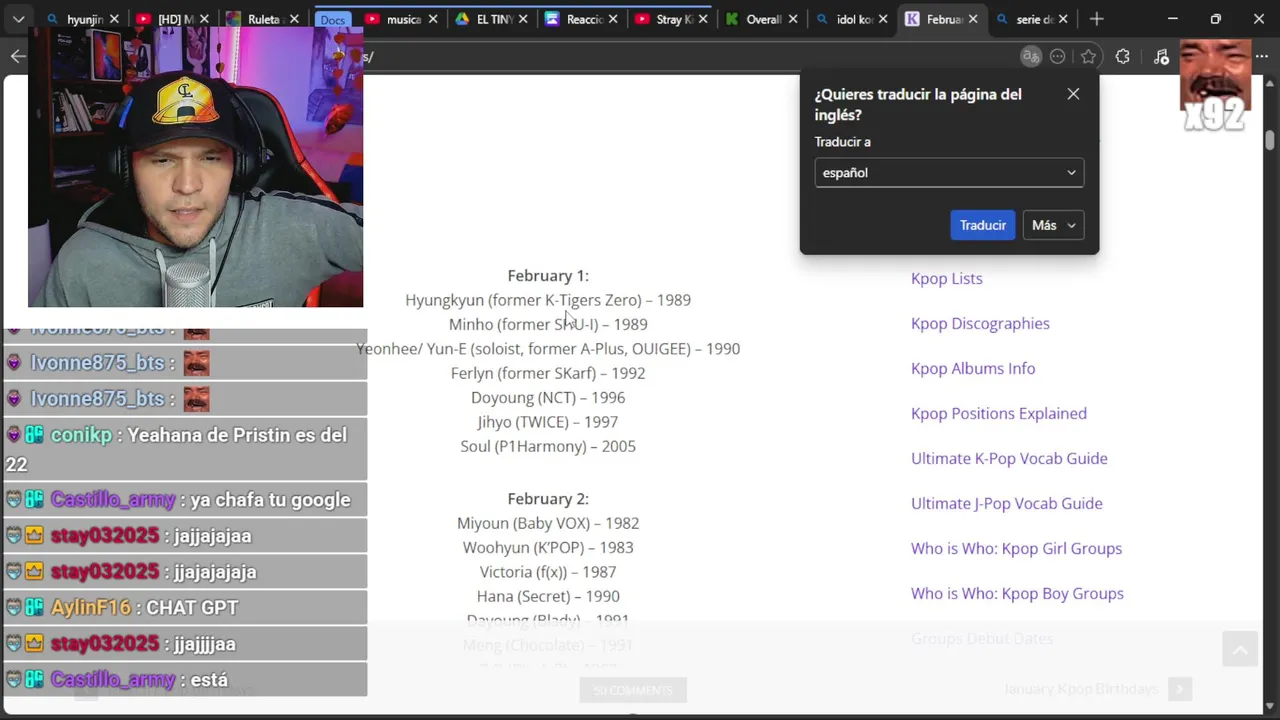Click AylinF16's CHAT GPT chat message
Viewport: 1280px width, 720px height.
click(186, 607)
